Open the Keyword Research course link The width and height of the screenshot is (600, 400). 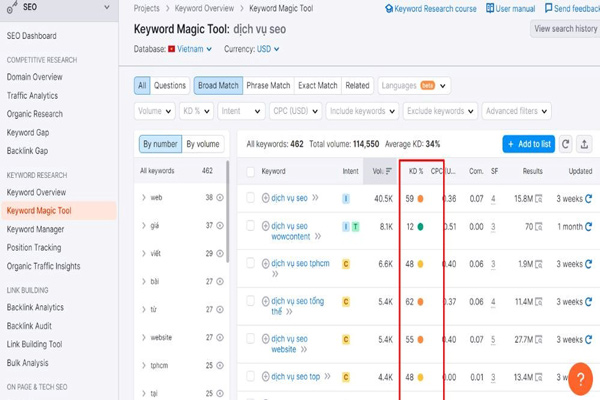point(430,8)
